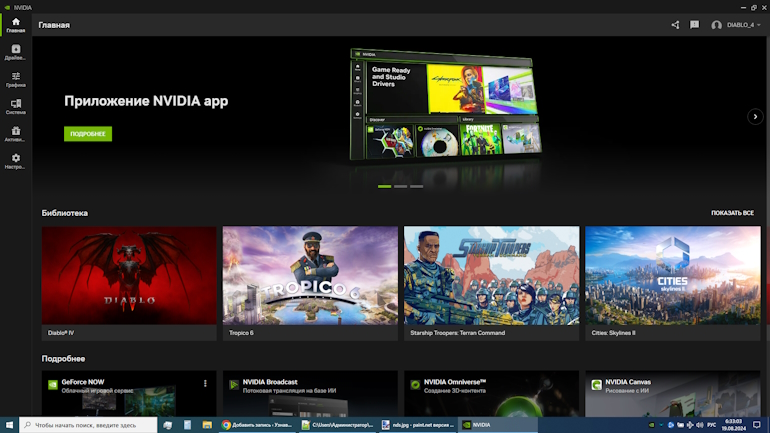
Task: Click the GeForce NOW logo icon
Action: coord(53,385)
